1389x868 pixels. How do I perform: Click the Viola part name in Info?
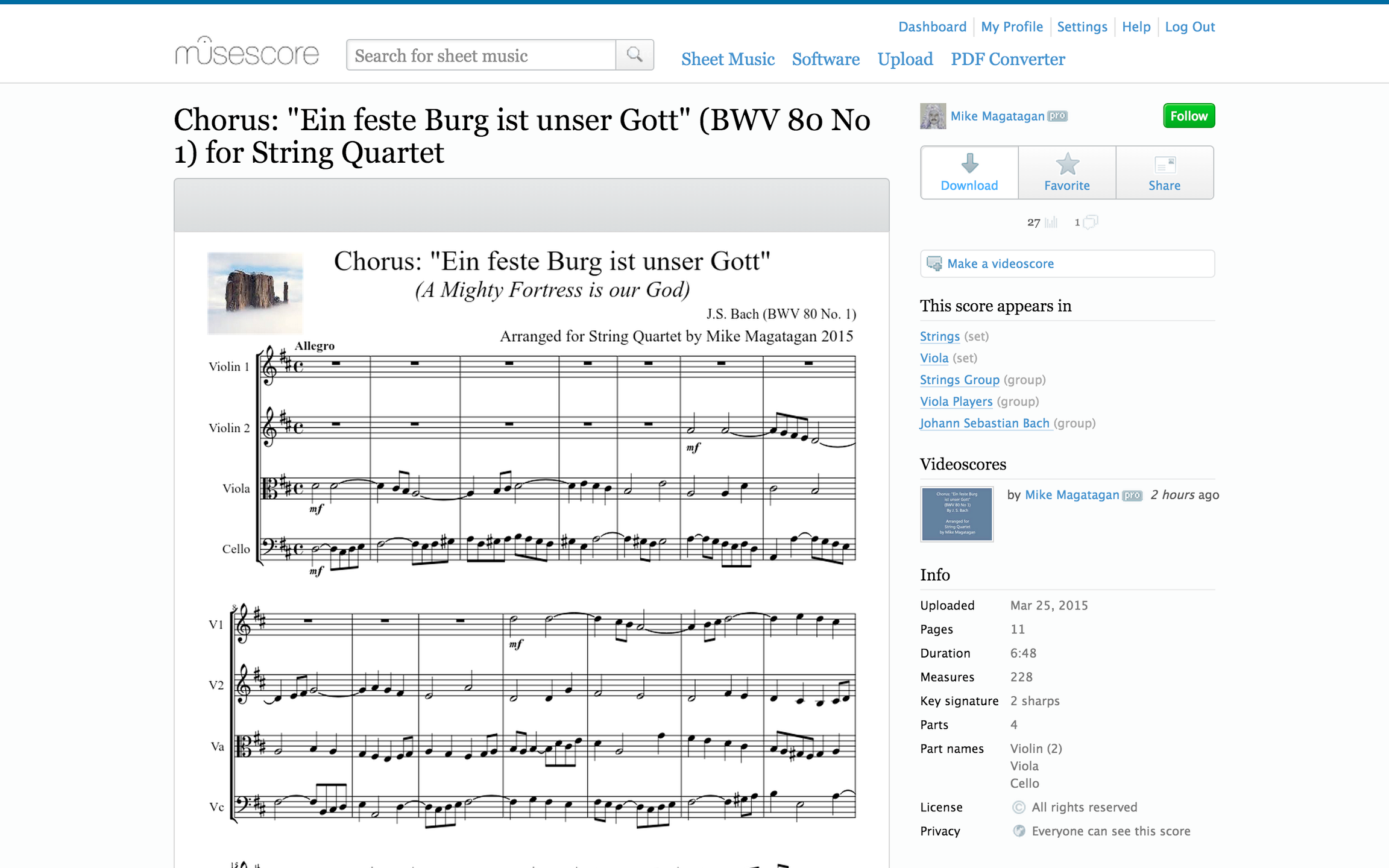coord(1024,766)
